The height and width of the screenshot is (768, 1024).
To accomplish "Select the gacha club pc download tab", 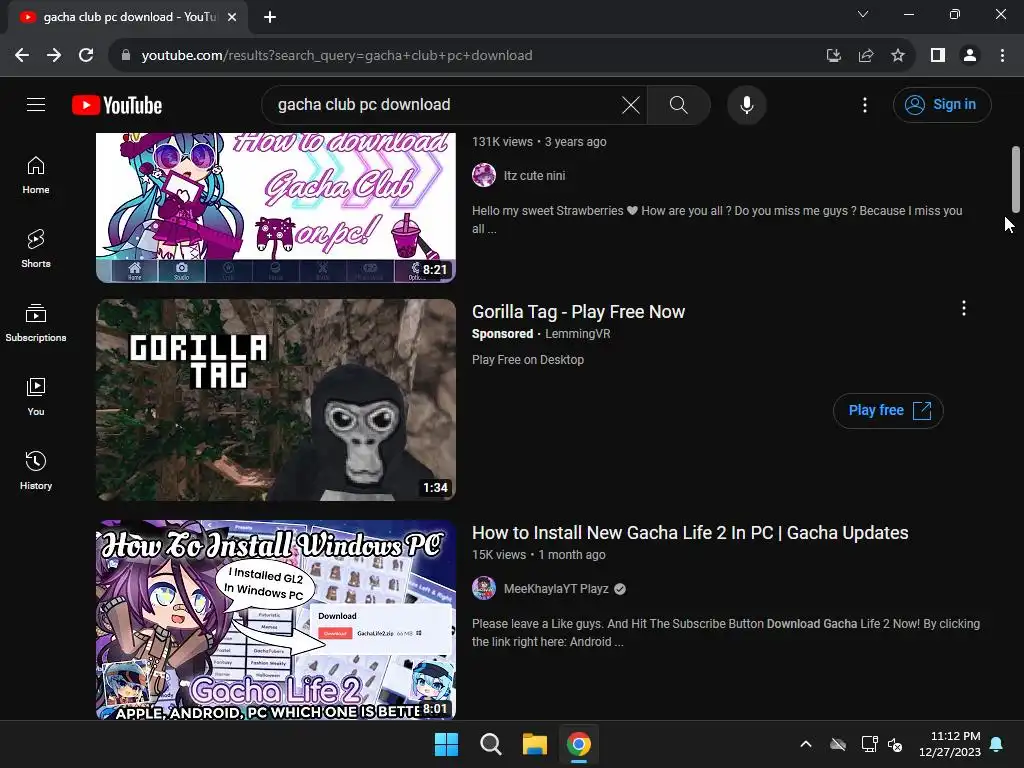I will pyautogui.click(x=128, y=18).
